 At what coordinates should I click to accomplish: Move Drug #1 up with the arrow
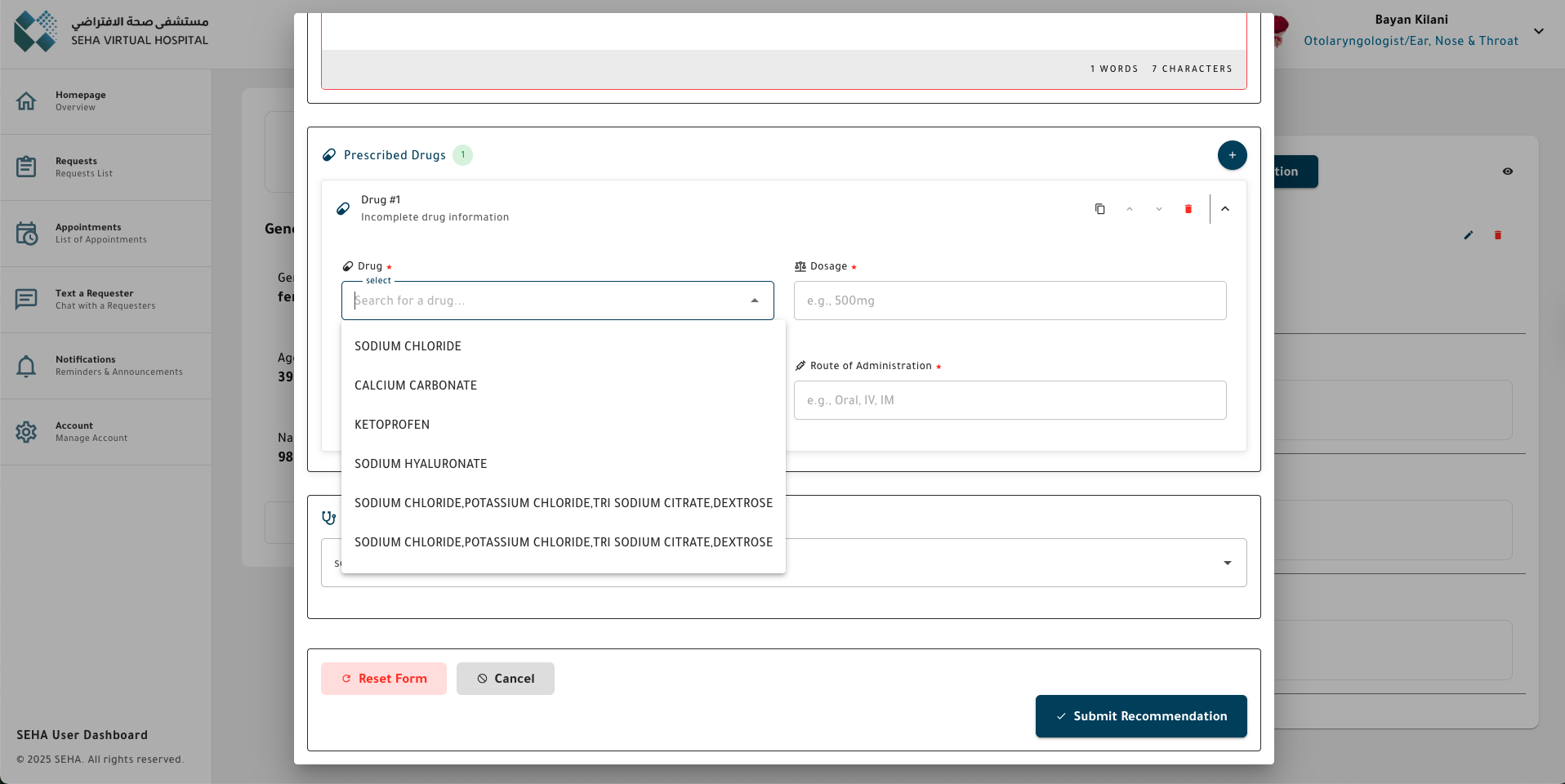pos(1130,209)
